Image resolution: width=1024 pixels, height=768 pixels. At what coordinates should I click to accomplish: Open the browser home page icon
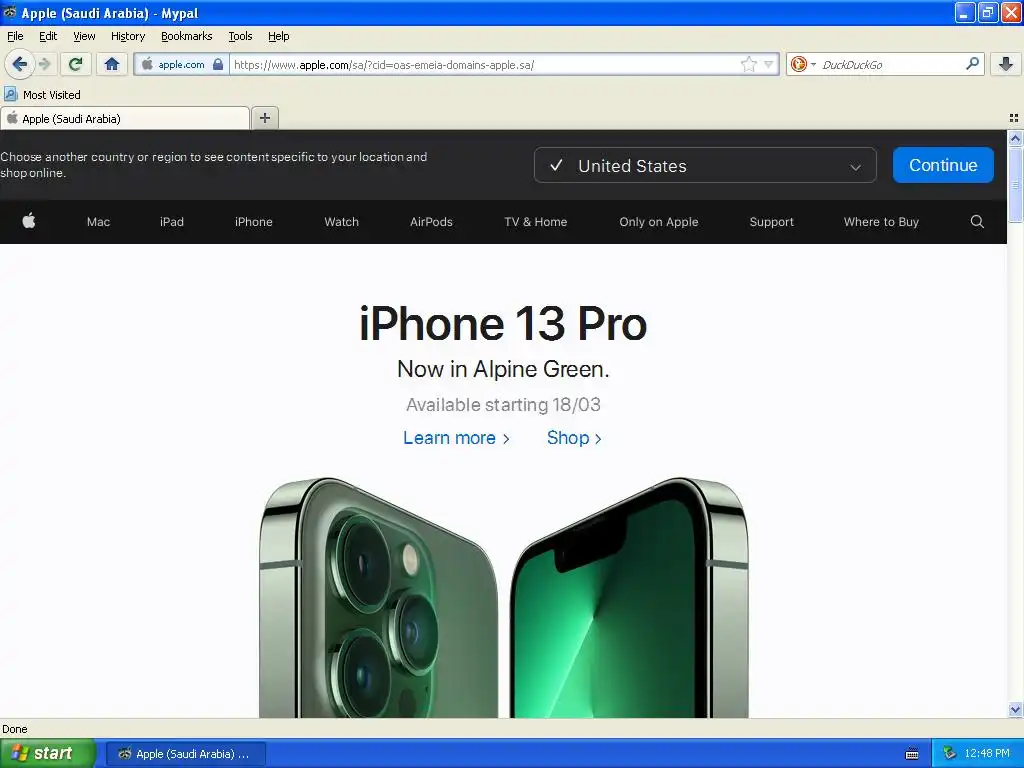(112, 64)
